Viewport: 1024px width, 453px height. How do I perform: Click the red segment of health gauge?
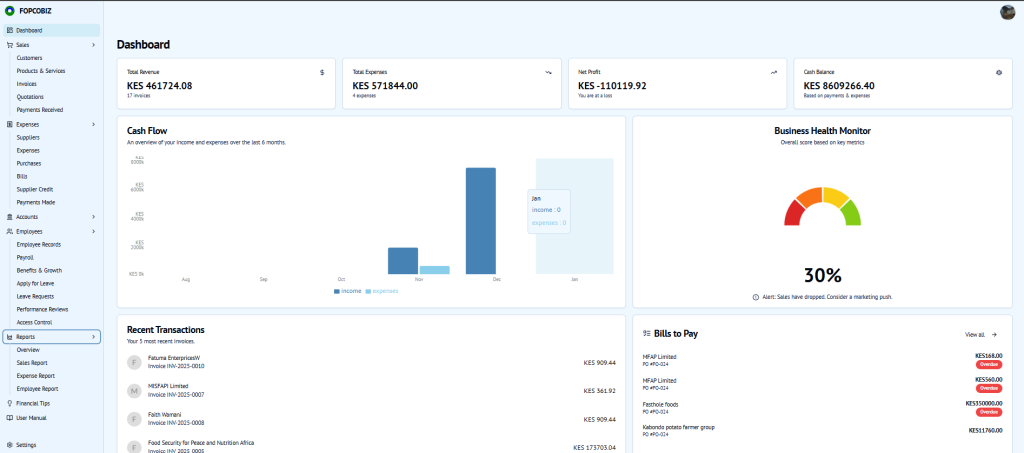794,213
